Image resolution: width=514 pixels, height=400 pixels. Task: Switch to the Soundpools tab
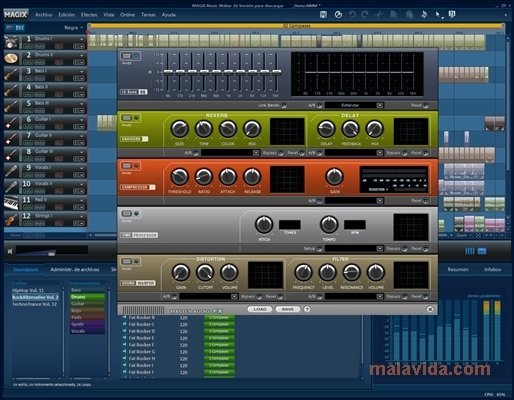(x=26, y=269)
